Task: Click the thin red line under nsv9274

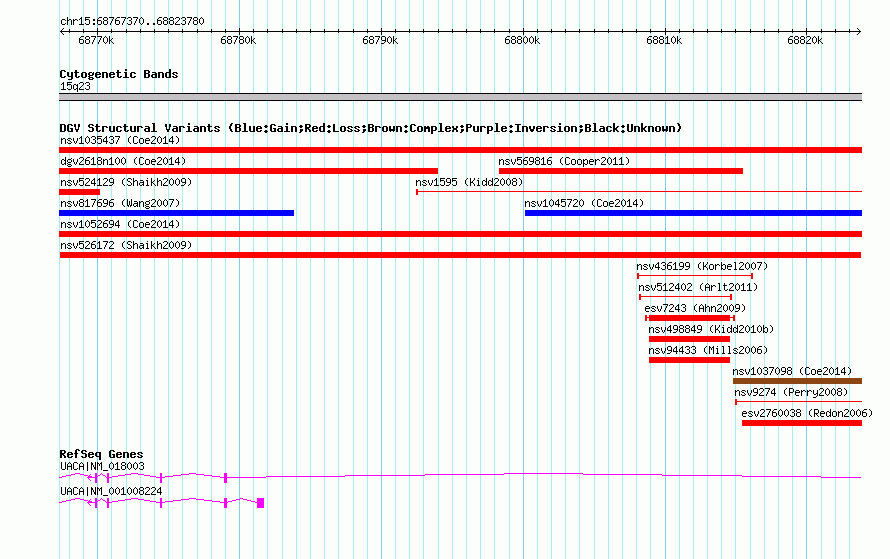Action: coord(799,402)
